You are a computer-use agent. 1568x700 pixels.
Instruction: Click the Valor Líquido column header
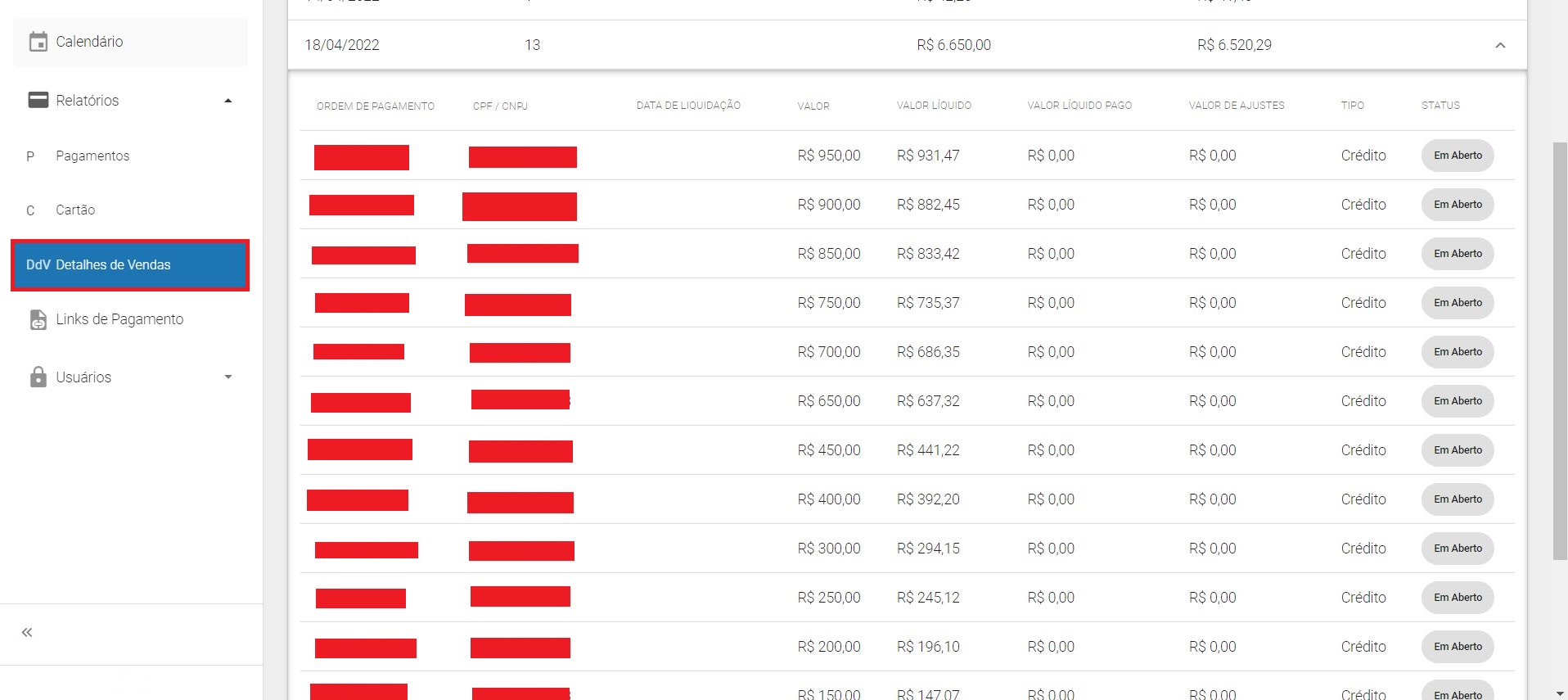[934, 106]
